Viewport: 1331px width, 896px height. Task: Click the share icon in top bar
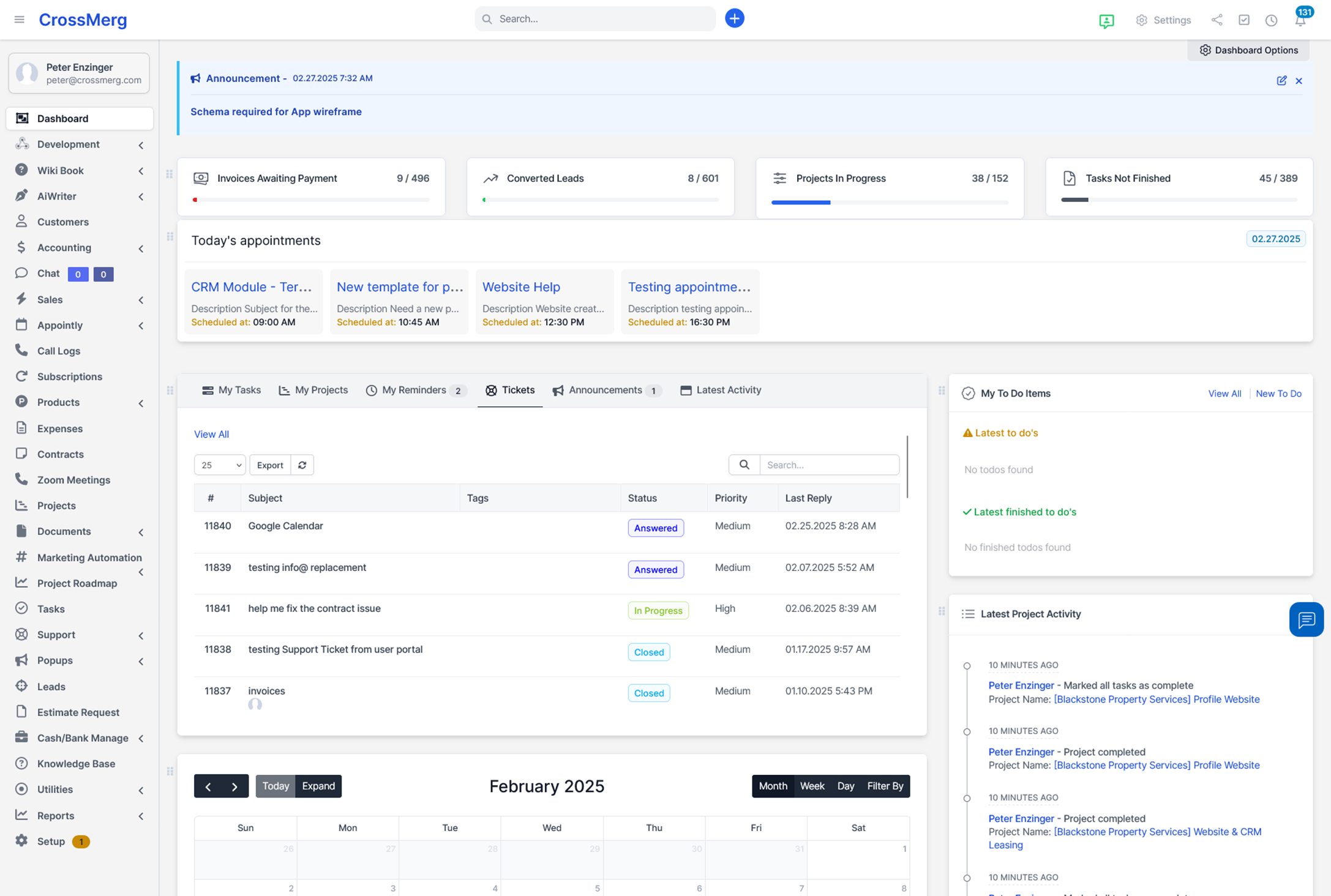click(x=1217, y=20)
